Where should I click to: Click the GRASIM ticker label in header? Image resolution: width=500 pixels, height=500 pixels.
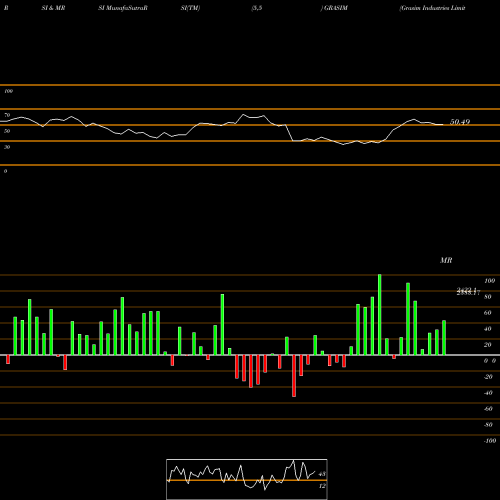point(336,8)
